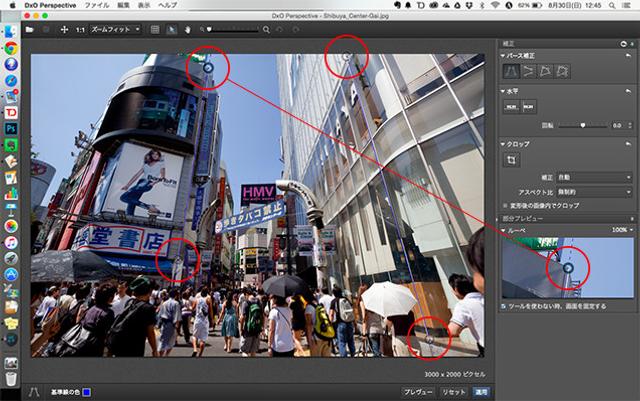The width and height of the screenshot is (640, 401).
Task: Open Photoshop from the dock
Action: coord(10,129)
